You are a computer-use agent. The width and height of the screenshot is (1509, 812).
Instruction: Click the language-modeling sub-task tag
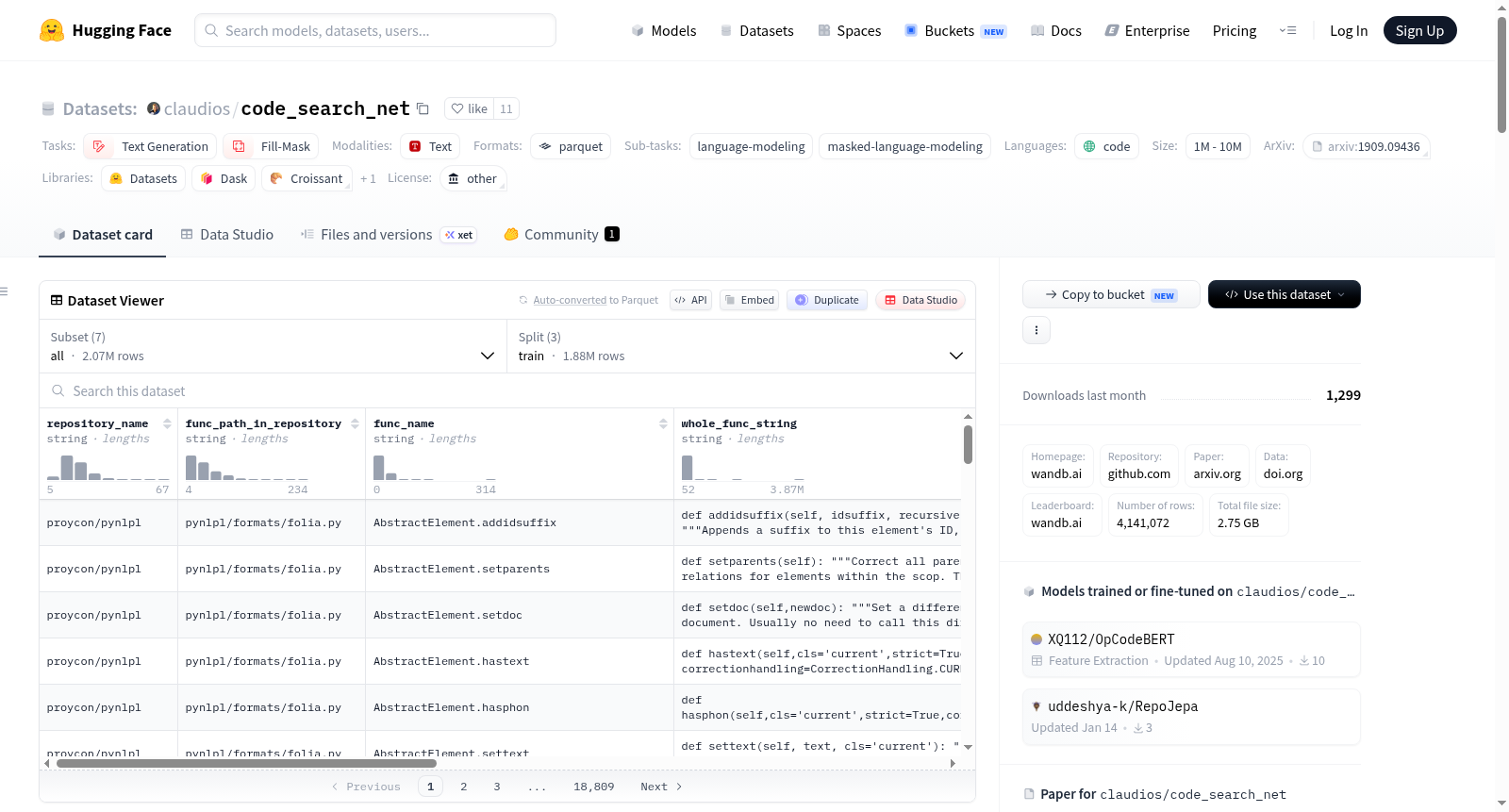point(751,146)
